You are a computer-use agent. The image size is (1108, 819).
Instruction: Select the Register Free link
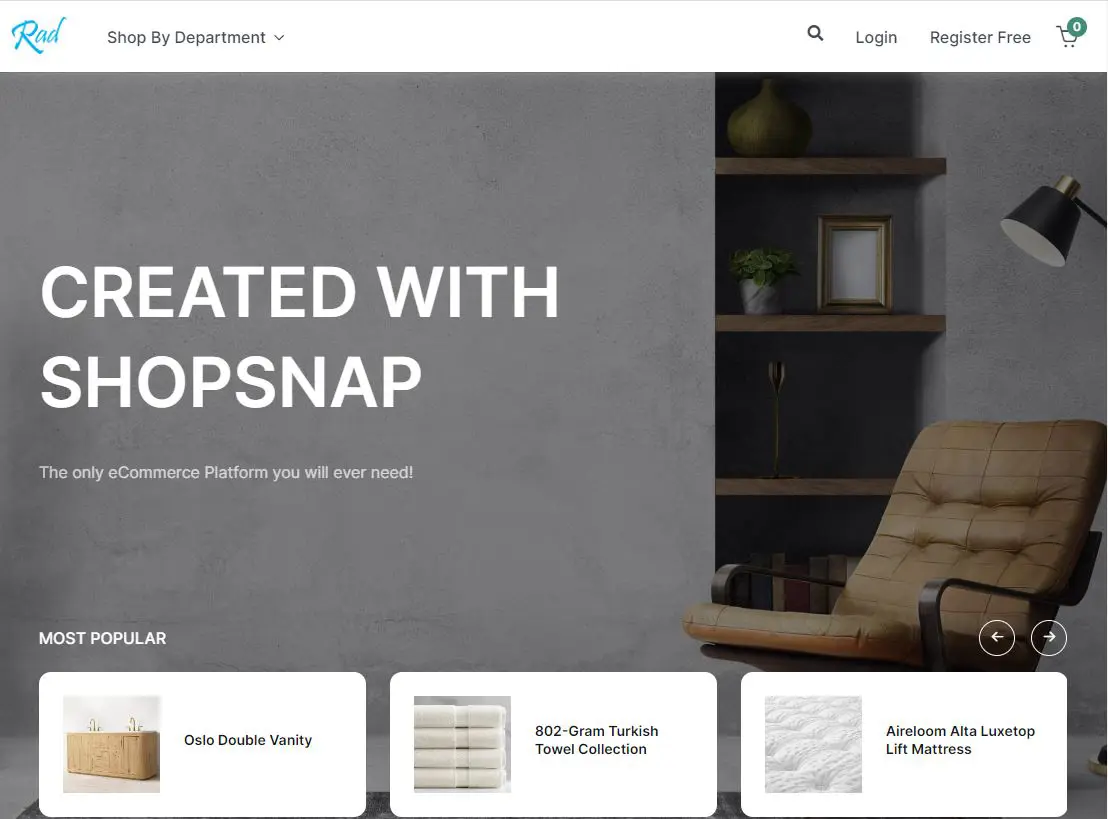point(980,37)
